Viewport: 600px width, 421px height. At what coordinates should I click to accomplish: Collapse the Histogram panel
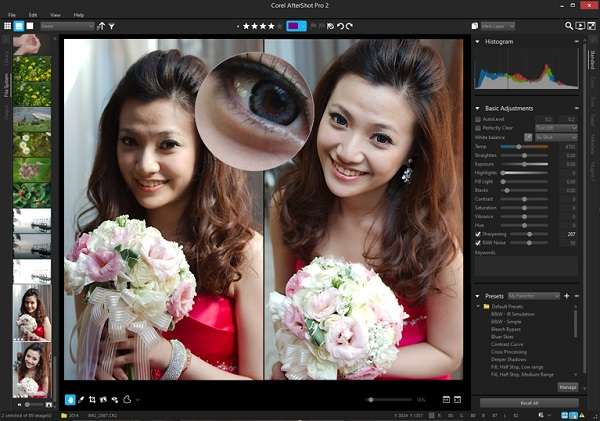click(477, 42)
